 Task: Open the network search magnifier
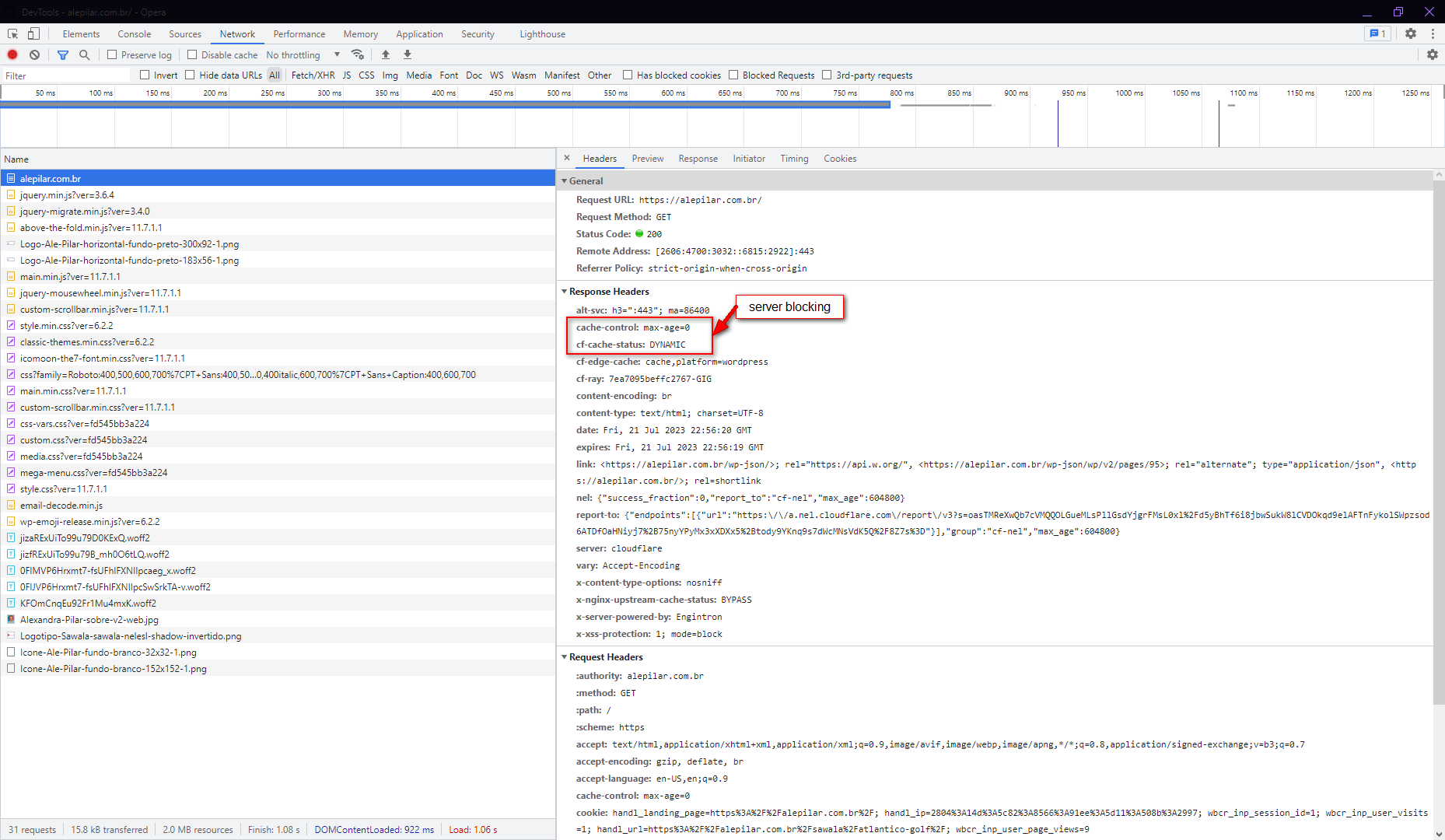(x=84, y=54)
